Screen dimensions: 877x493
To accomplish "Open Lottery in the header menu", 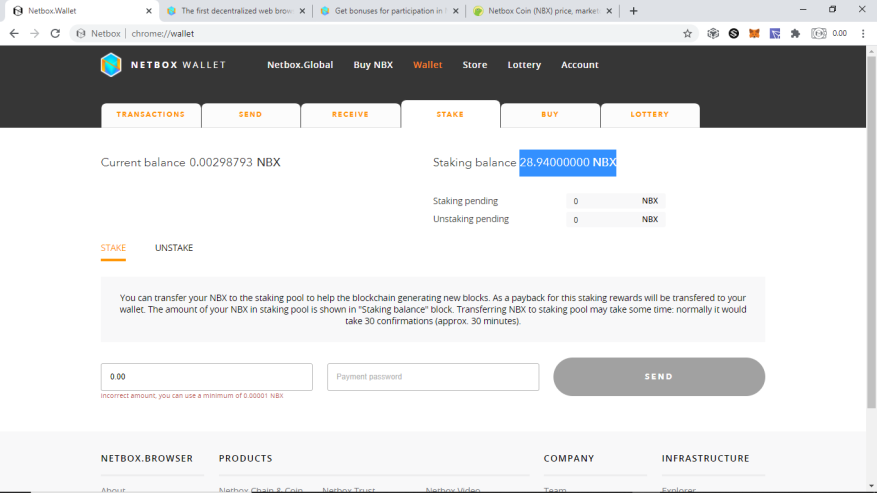I will pyautogui.click(x=524, y=65).
